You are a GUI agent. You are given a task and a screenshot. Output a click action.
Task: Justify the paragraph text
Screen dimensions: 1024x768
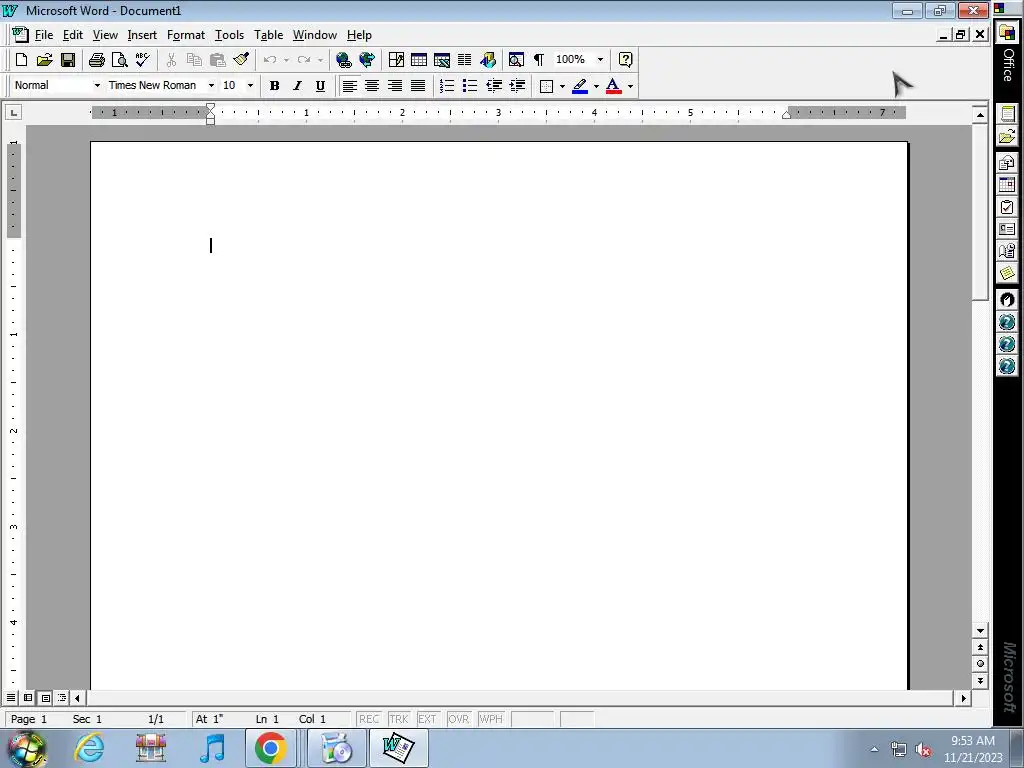pos(418,86)
